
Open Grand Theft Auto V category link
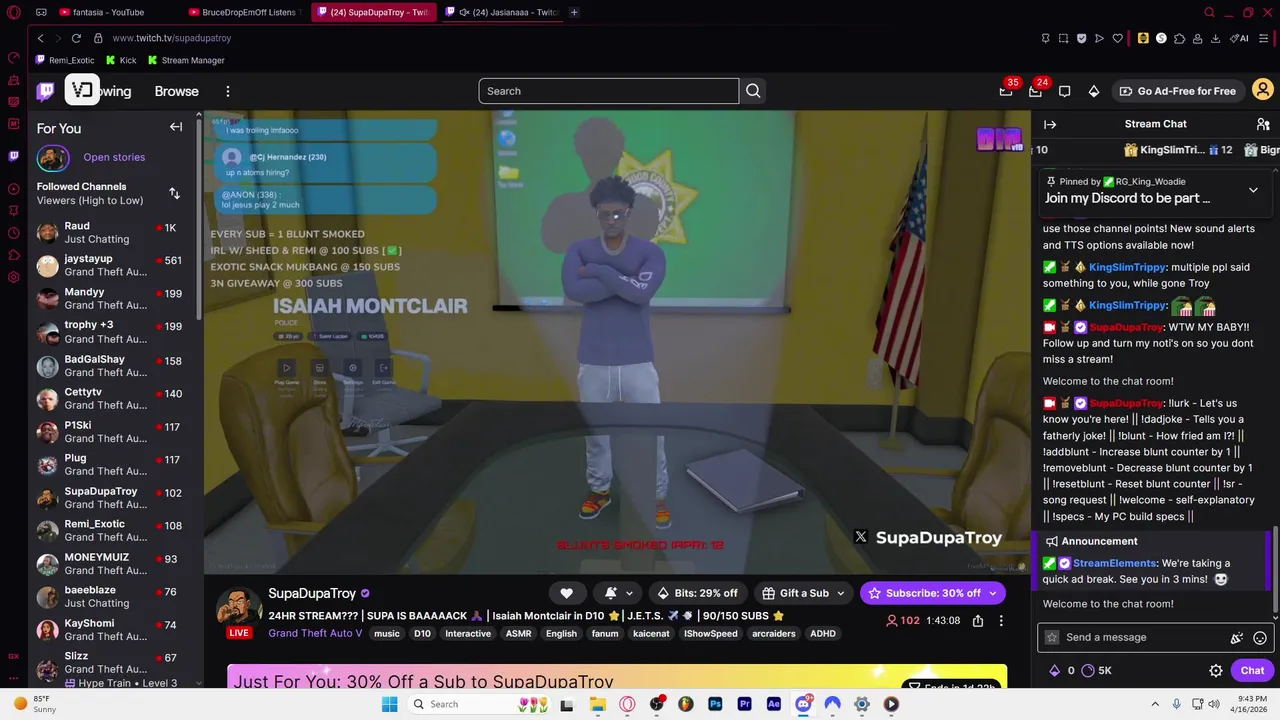pyautogui.click(x=315, y=634)
